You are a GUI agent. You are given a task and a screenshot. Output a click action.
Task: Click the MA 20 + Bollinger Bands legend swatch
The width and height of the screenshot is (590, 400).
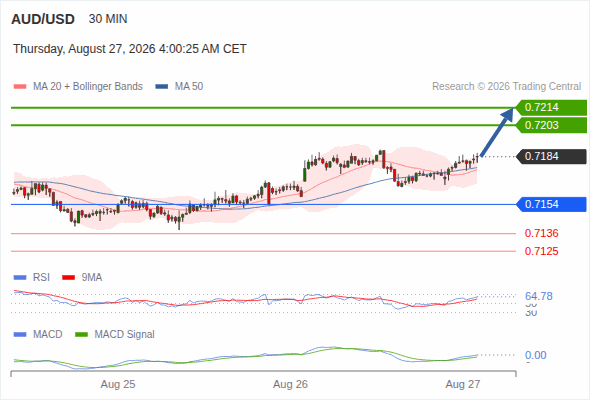pyautogui.click(x=20, y=87)
